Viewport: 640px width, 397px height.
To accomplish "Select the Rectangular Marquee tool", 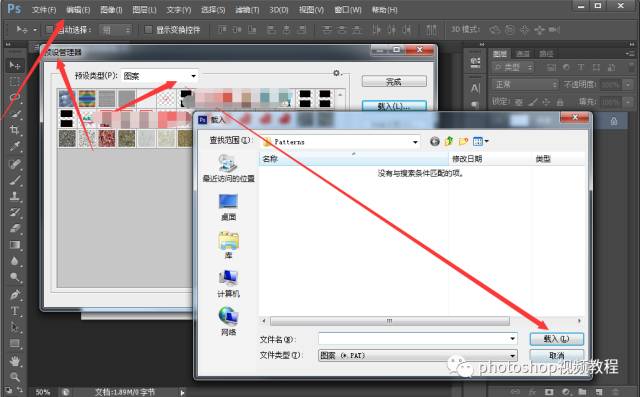I will (15, 82).
